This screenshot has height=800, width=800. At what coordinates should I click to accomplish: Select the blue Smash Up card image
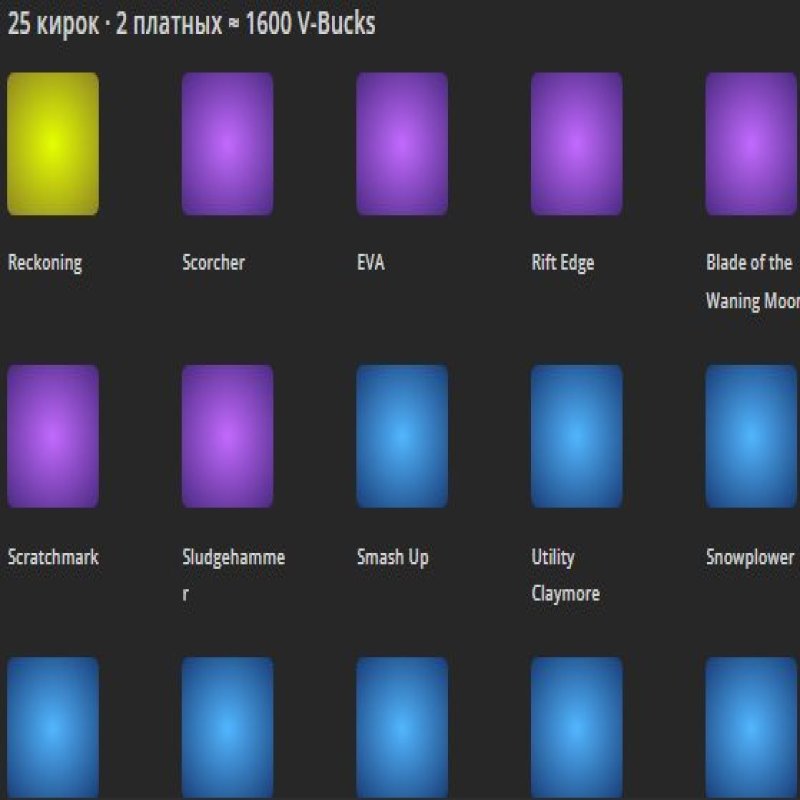tap(402, 436)
